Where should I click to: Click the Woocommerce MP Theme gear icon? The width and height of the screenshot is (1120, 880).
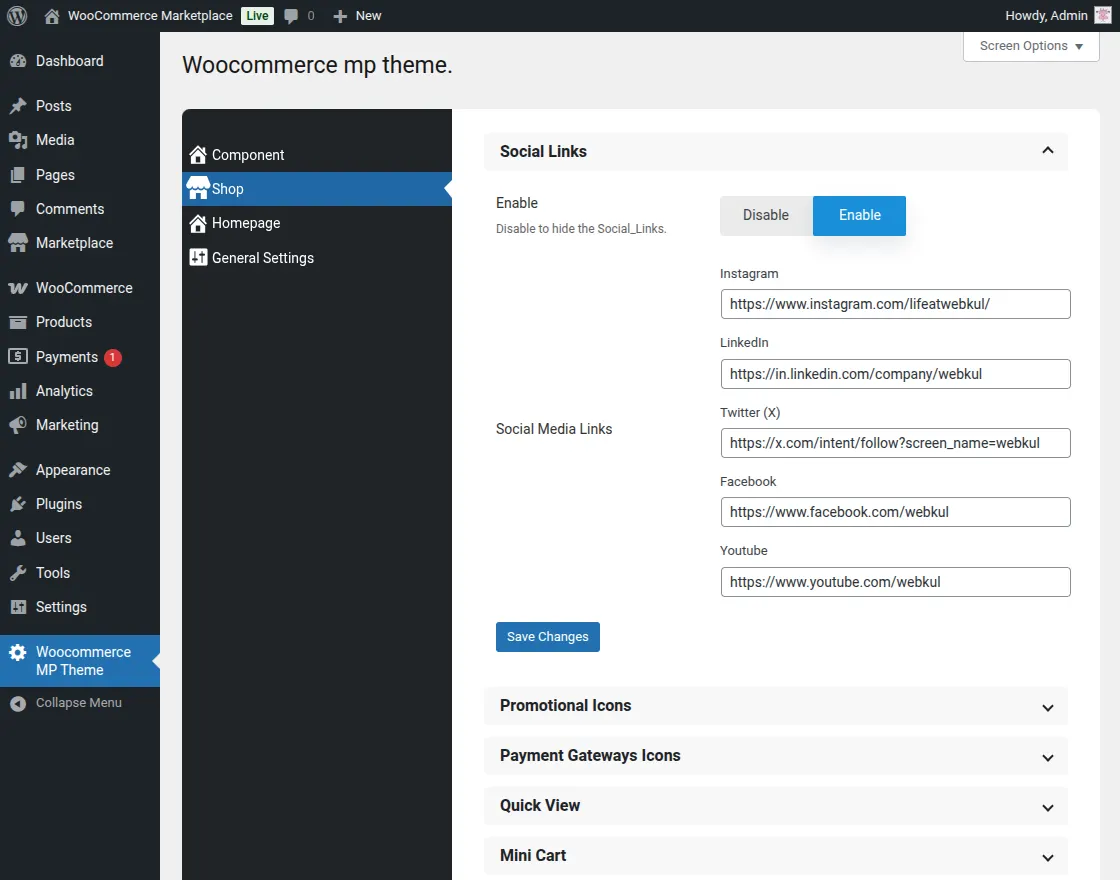[18, 652]
